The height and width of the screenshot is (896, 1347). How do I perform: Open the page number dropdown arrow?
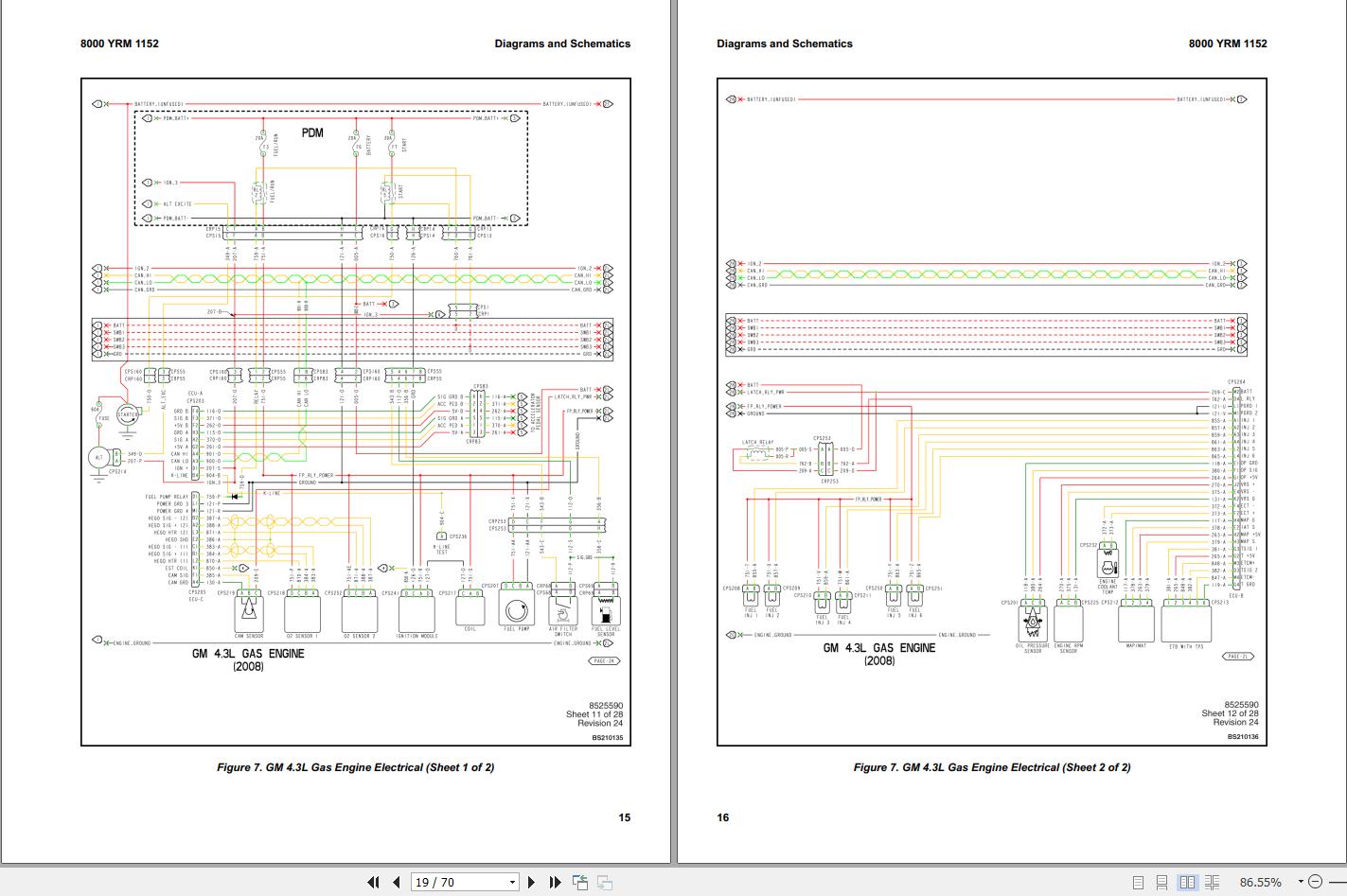[513, 882]
